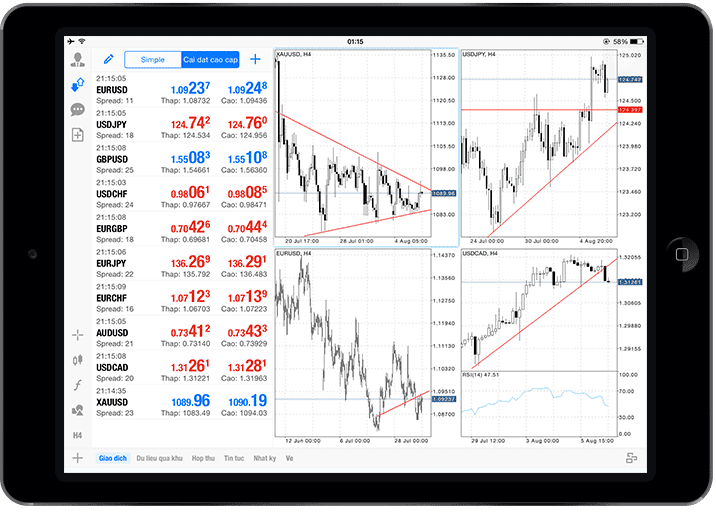
Task: Switch to Simple view mode
Action: click(153, 60)
